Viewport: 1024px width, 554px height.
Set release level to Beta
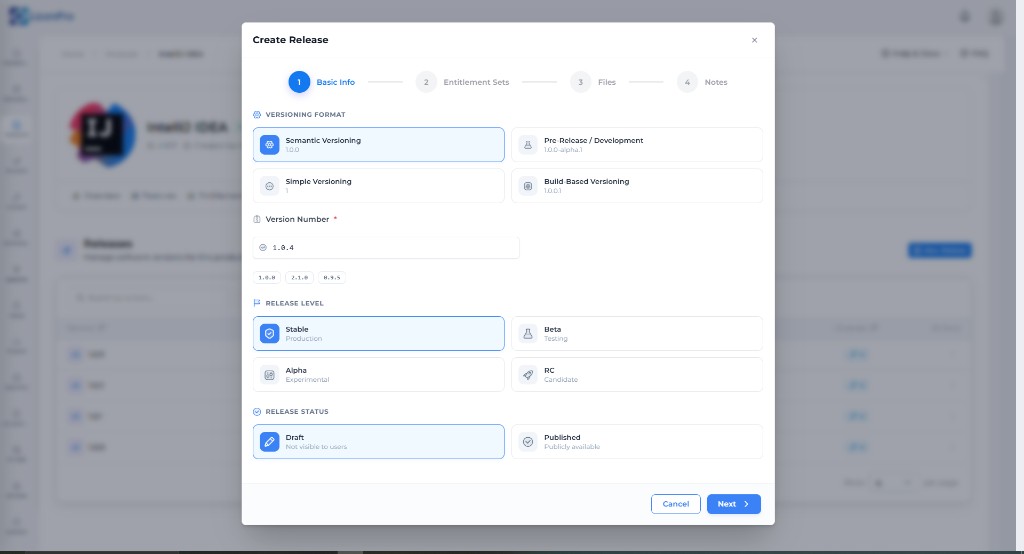click(x=637, y=333)
